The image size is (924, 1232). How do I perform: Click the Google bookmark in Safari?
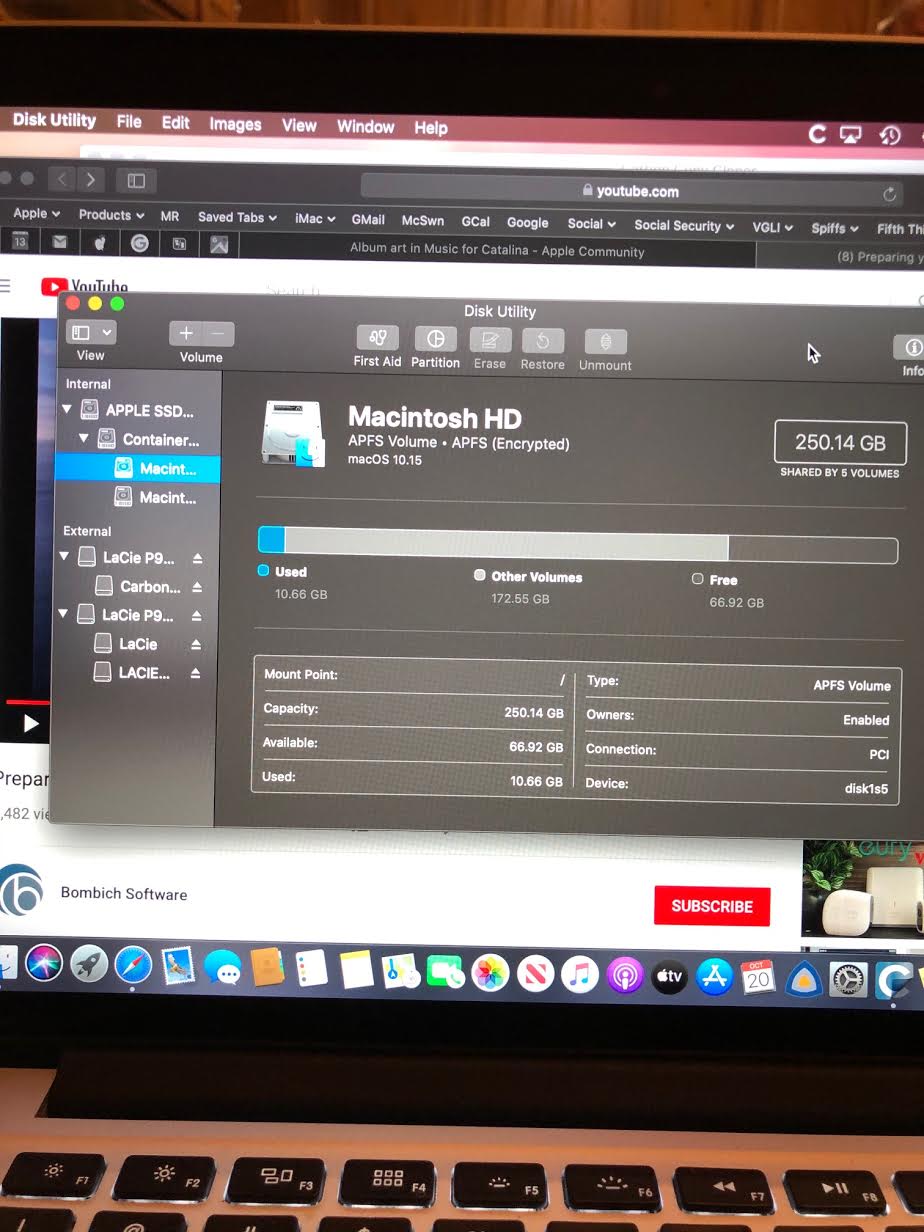[x=527, y=222]
